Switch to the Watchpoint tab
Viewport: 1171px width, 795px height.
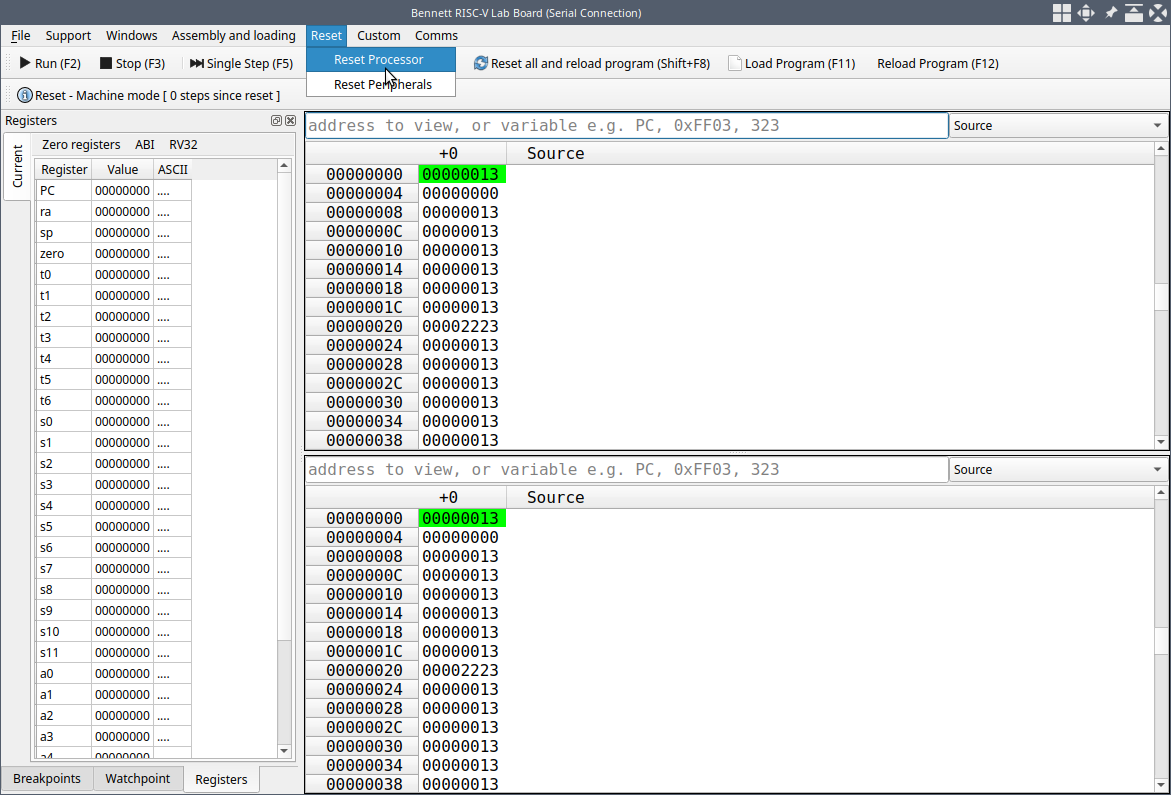[138, 779]
